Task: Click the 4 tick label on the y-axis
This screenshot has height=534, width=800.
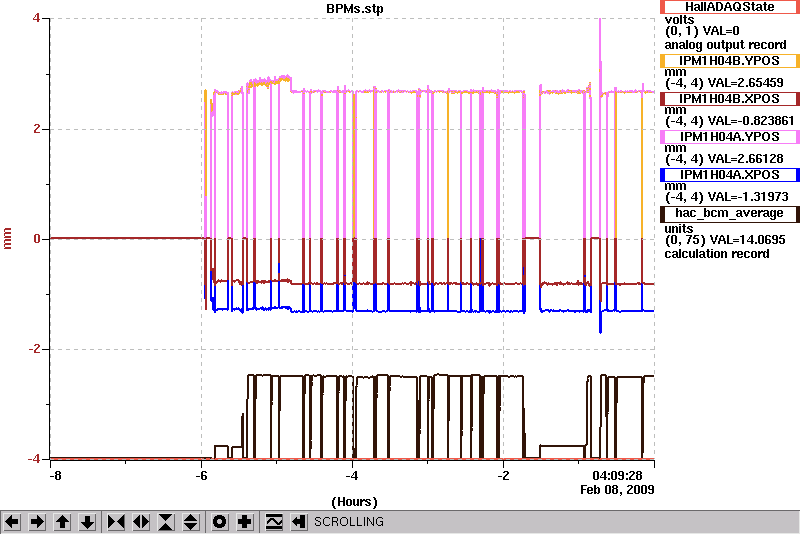Action: coord(36,18)
